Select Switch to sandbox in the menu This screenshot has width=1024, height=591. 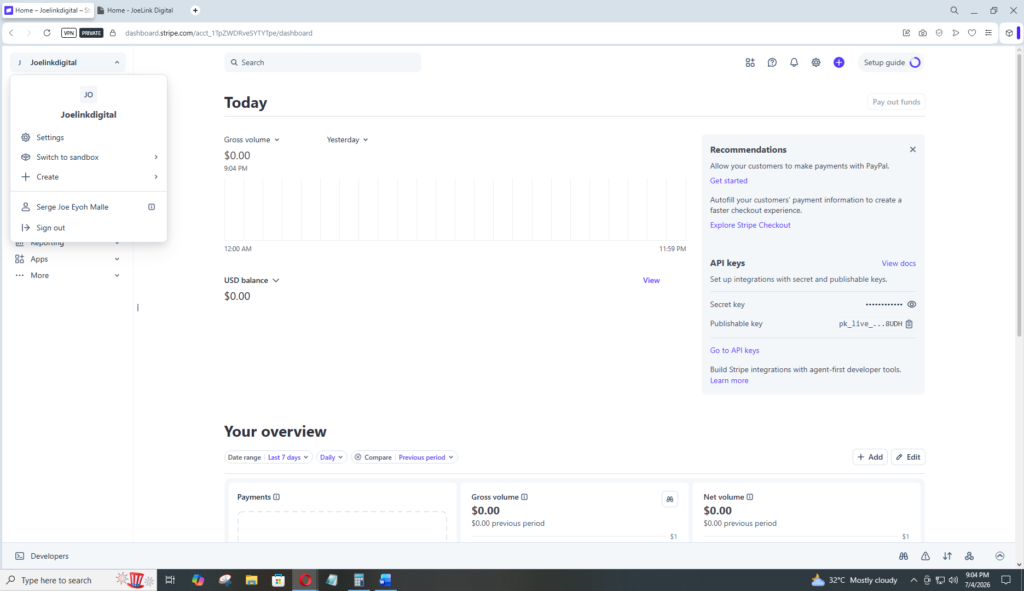(88, 157)
